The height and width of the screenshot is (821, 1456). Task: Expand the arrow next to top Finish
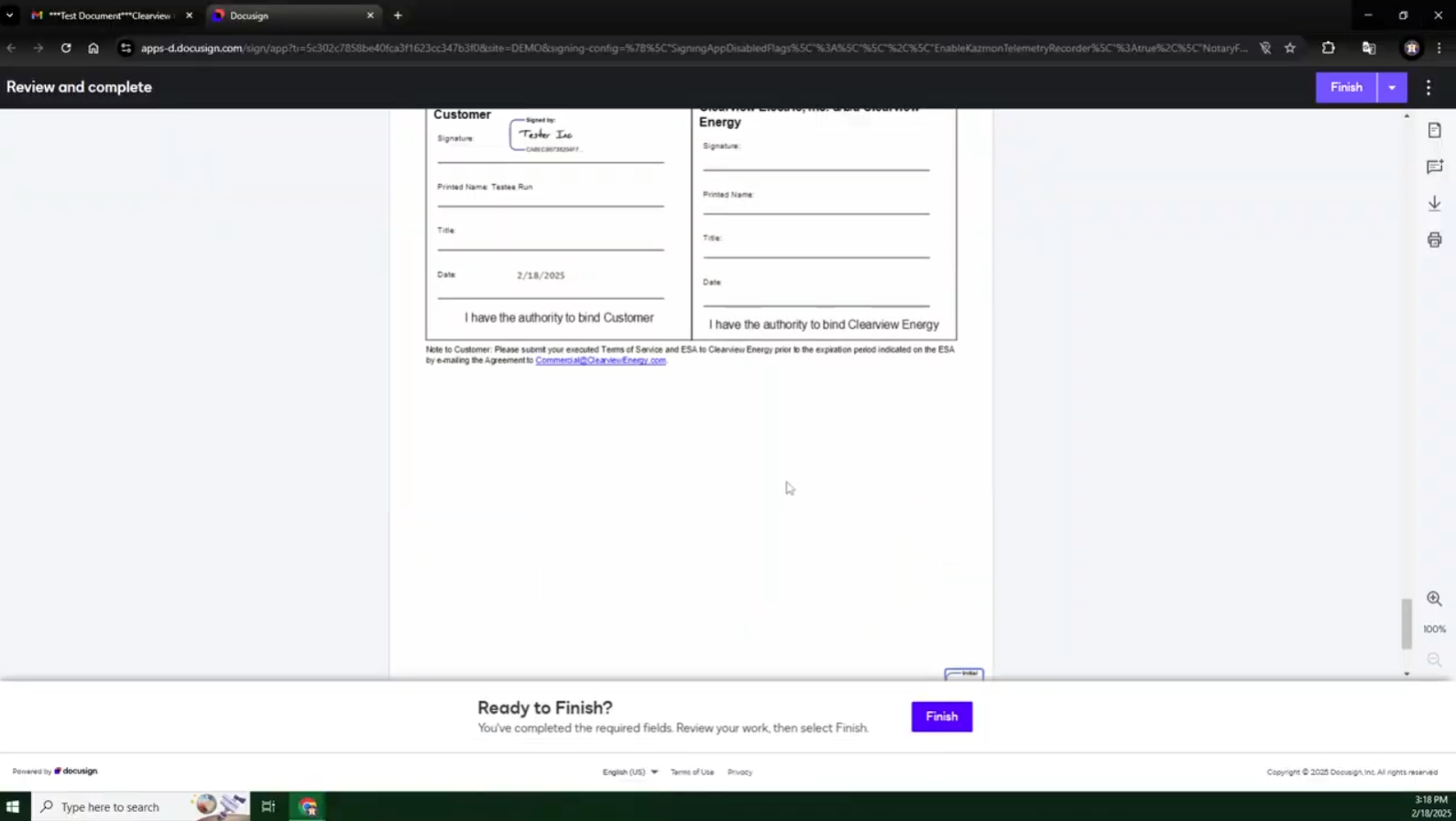coord(1392,87)
